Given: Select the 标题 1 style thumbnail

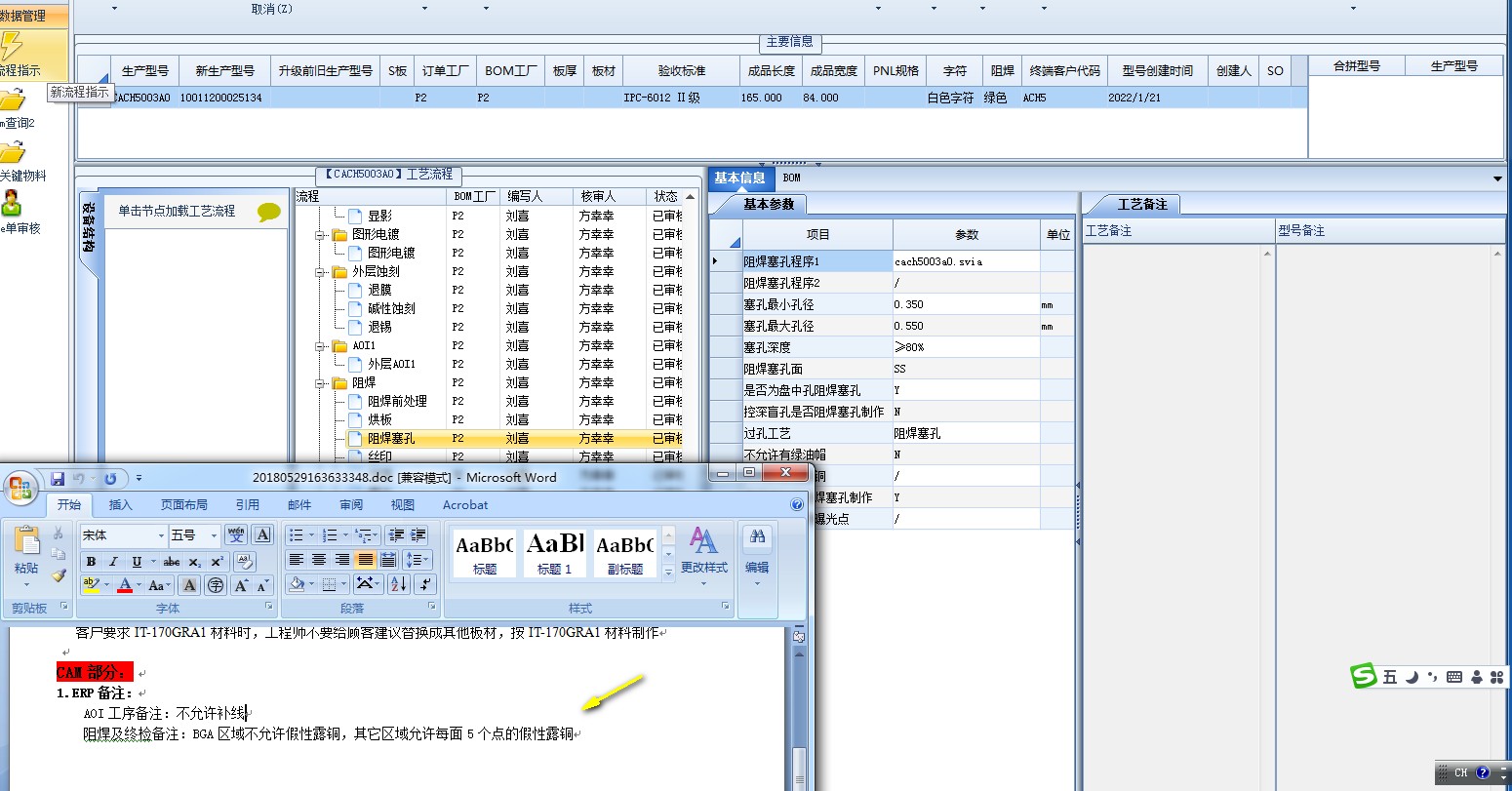Looking at the screenshot, I should [x=555, y=553].
